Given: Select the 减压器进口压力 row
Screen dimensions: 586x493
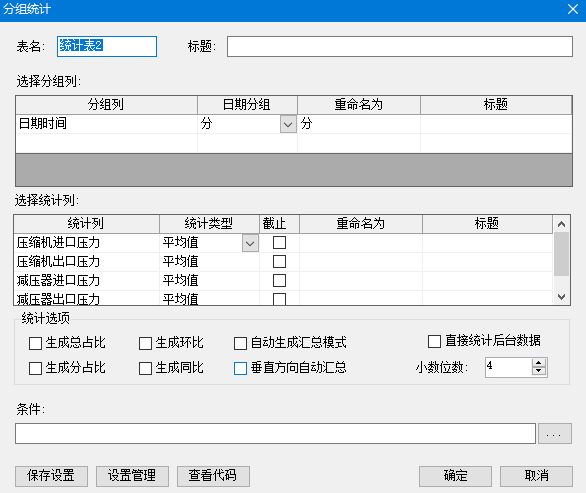Looking at the screenshot, I should [87, 281].
